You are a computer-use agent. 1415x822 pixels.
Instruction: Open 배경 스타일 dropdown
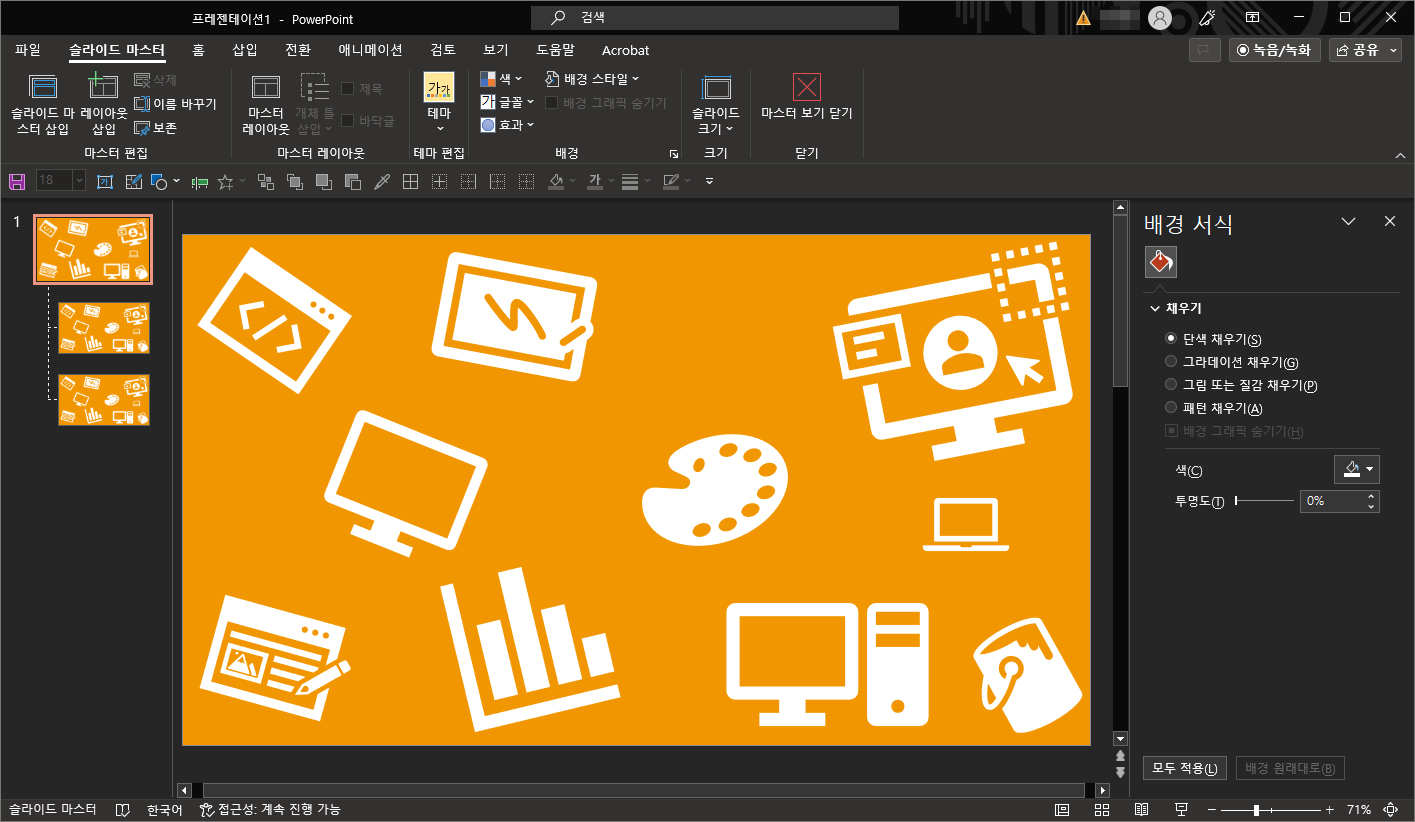pyautogui.click(x=592, y=78)
